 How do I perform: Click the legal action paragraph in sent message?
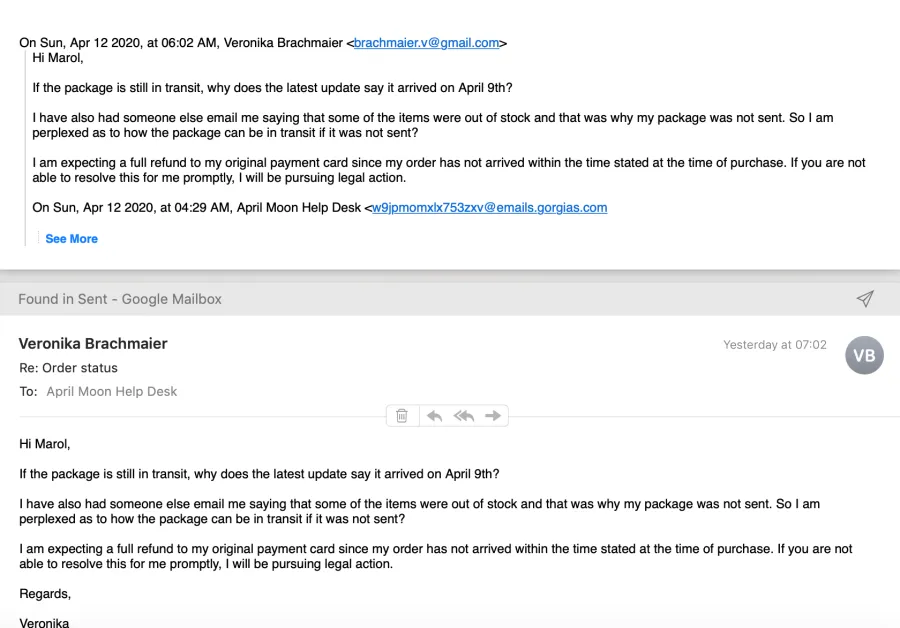(436, 556)
